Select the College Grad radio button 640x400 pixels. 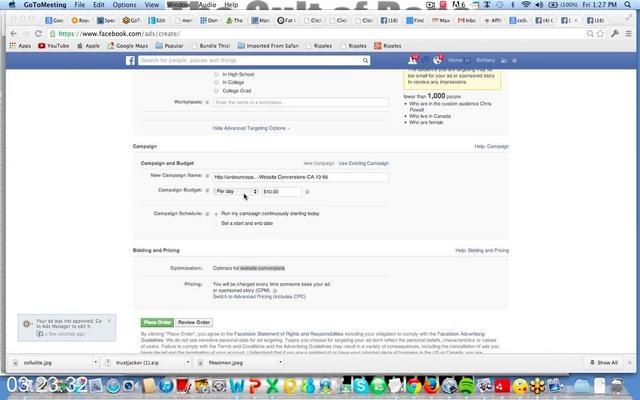pyautogui.click(x=216, y=91)
